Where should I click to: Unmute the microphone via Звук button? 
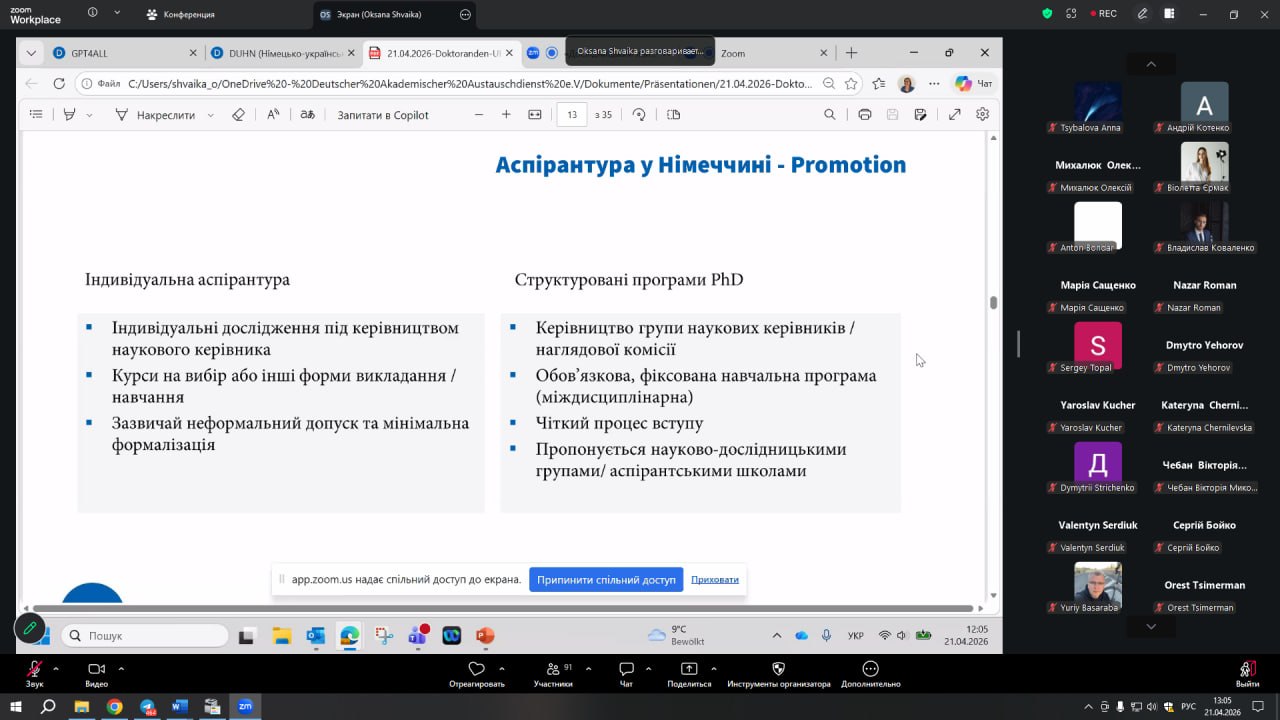pyautogui.click(x=35, y=669)
